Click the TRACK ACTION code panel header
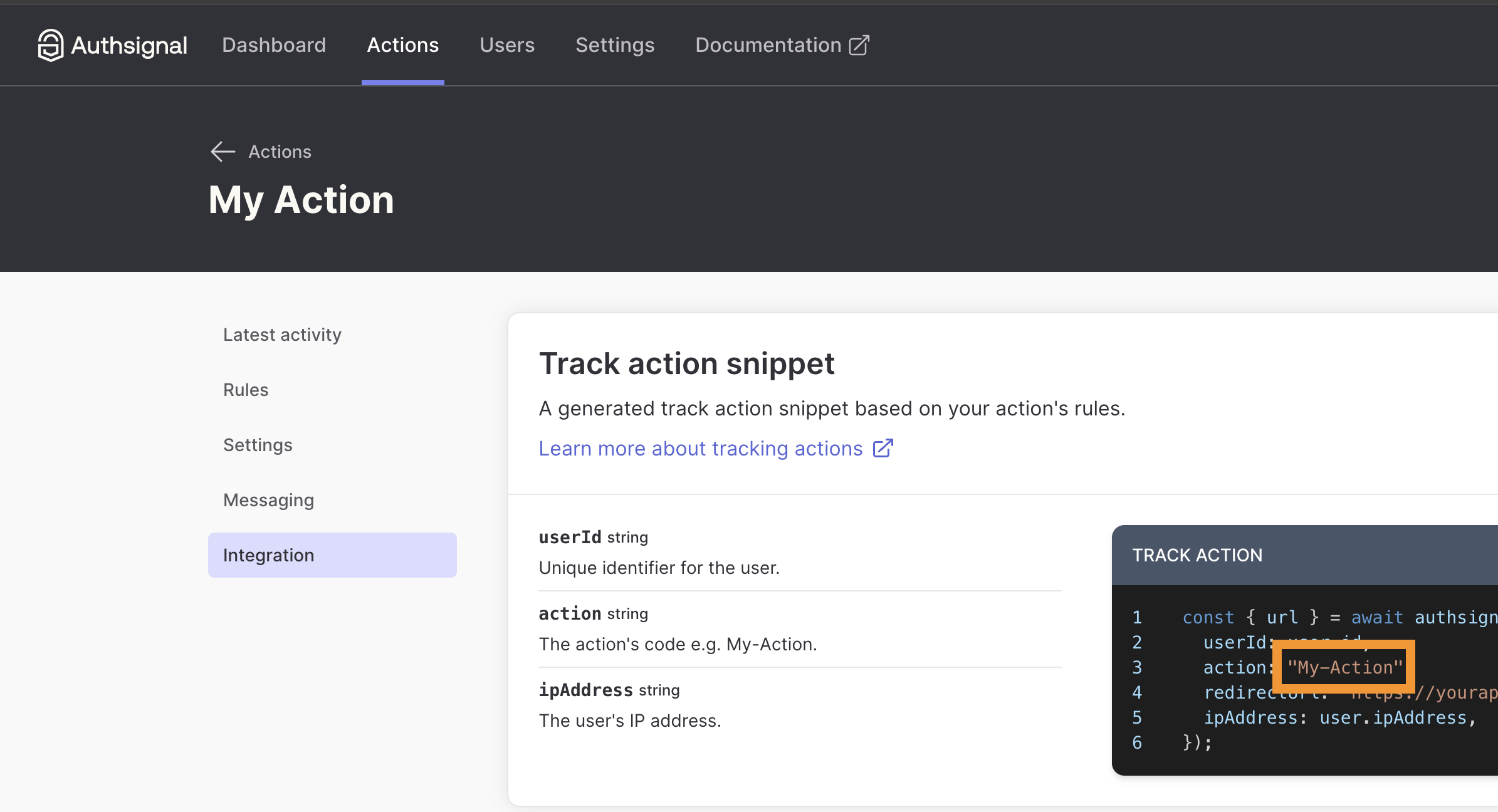The image size is (1498, 812). pyautogui.click(x=1305, y=555)
